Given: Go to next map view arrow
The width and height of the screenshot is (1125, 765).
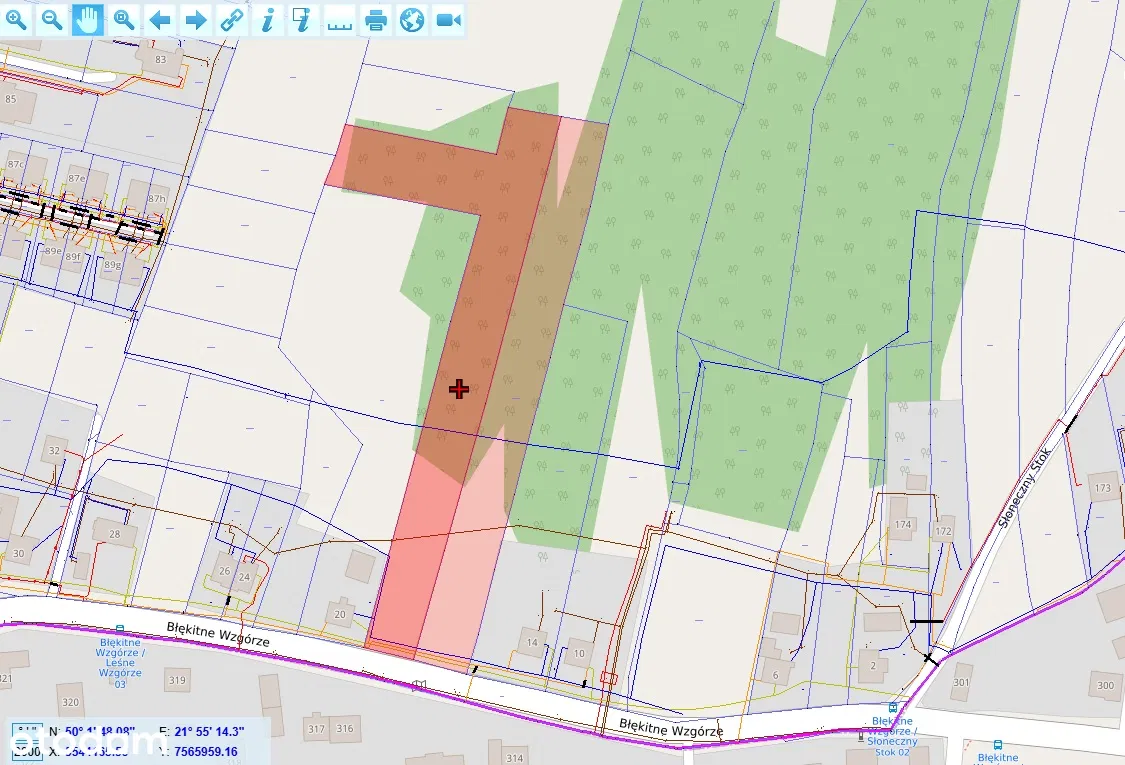Looking at the screenshot, I should tap(196, 19).
